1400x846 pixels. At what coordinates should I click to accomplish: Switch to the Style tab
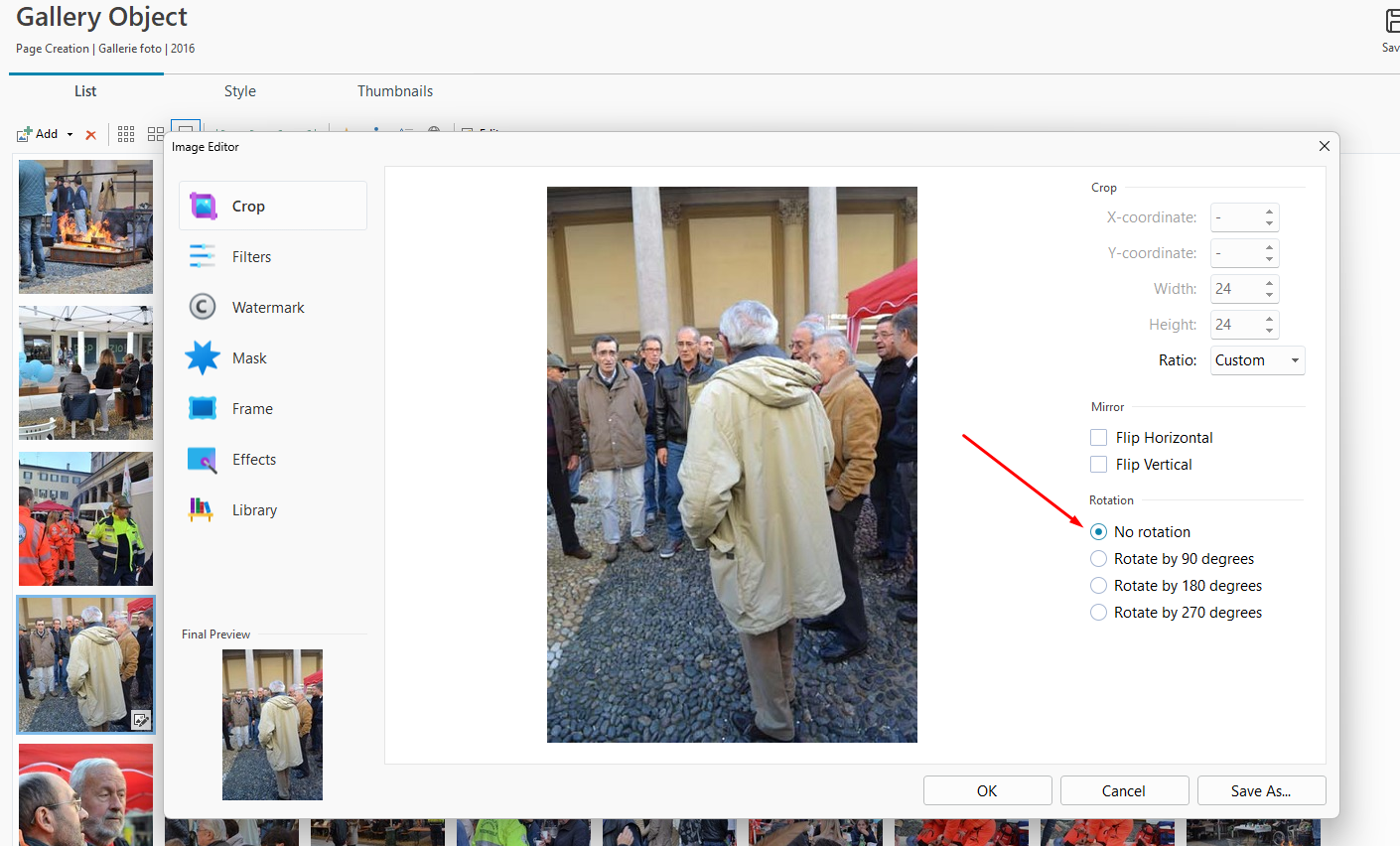239,91
